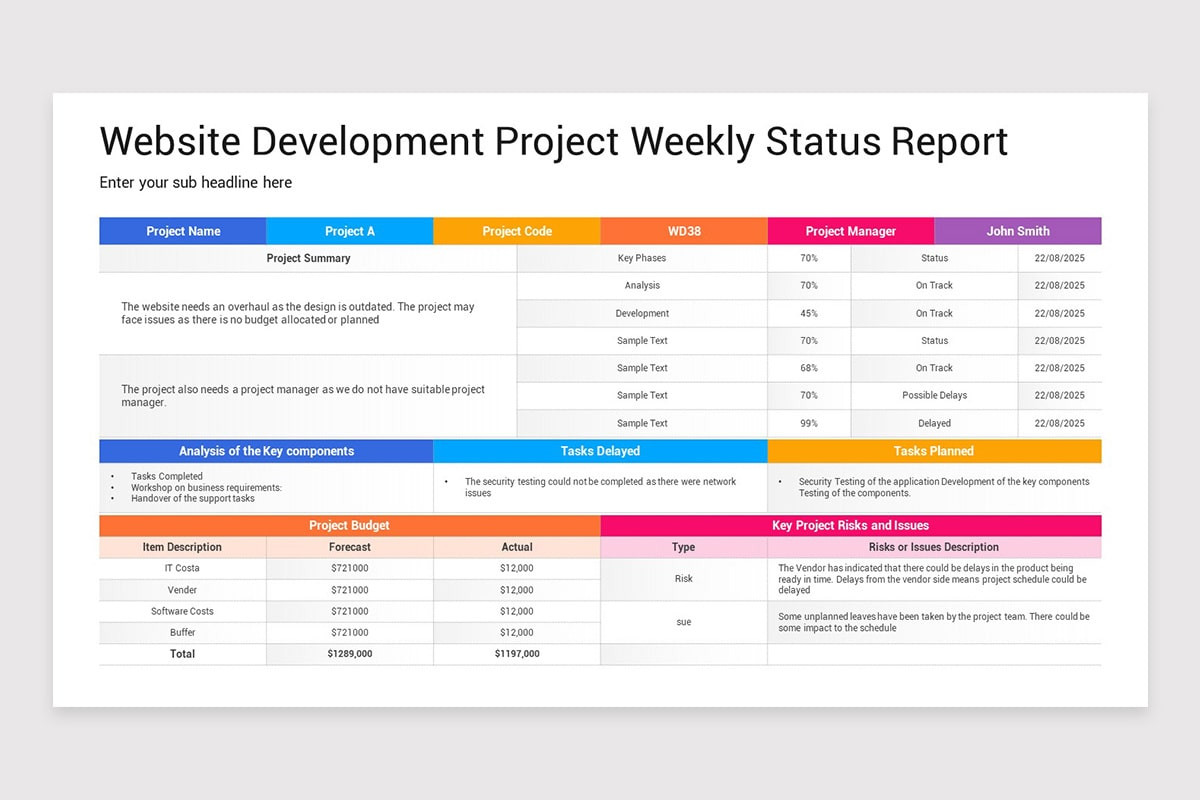Select the WD38 cell
1200x800 pixels.
(x=684, y=231)
